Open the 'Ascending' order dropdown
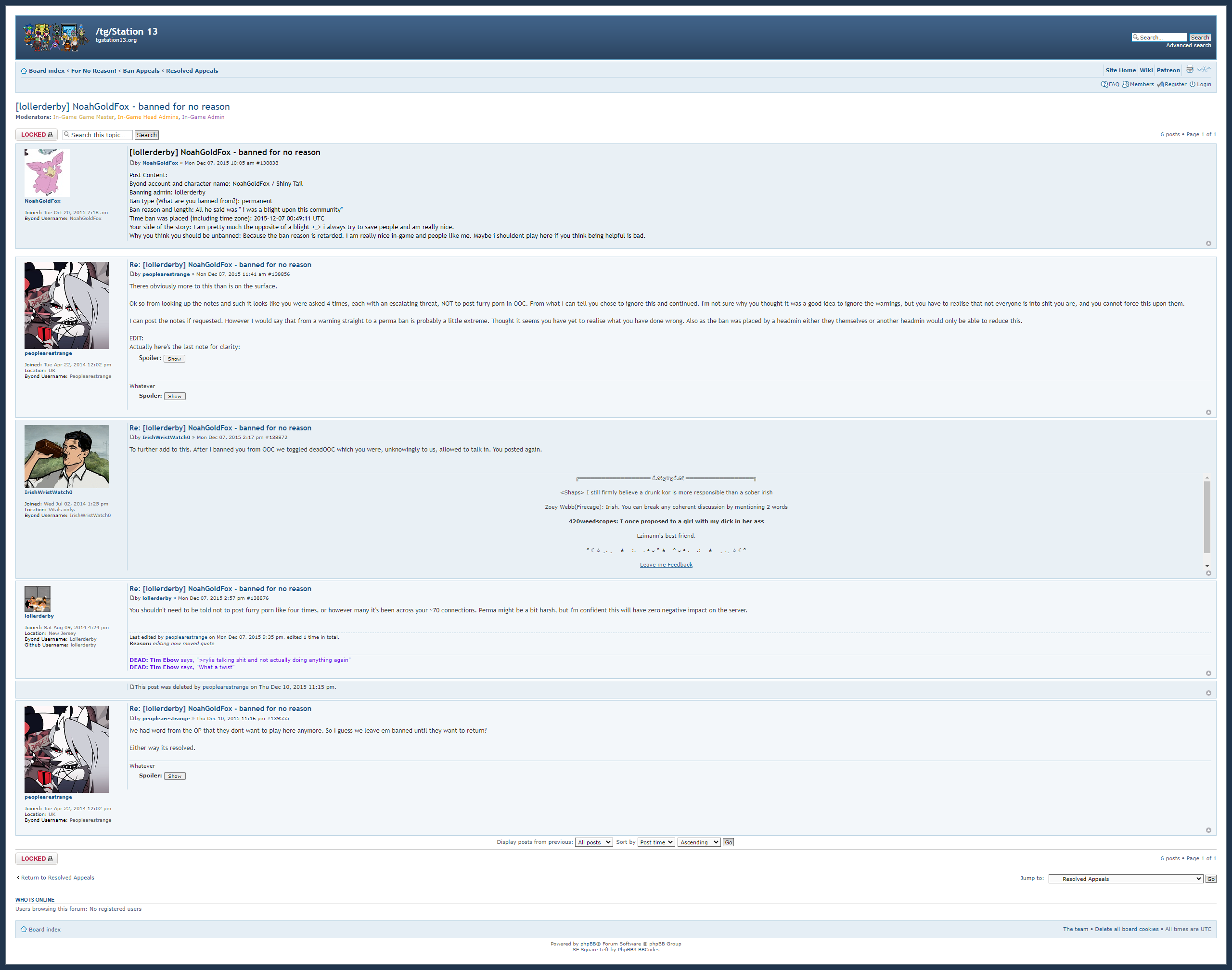The height and width of the screenshot is (970, 1232). 699,842
